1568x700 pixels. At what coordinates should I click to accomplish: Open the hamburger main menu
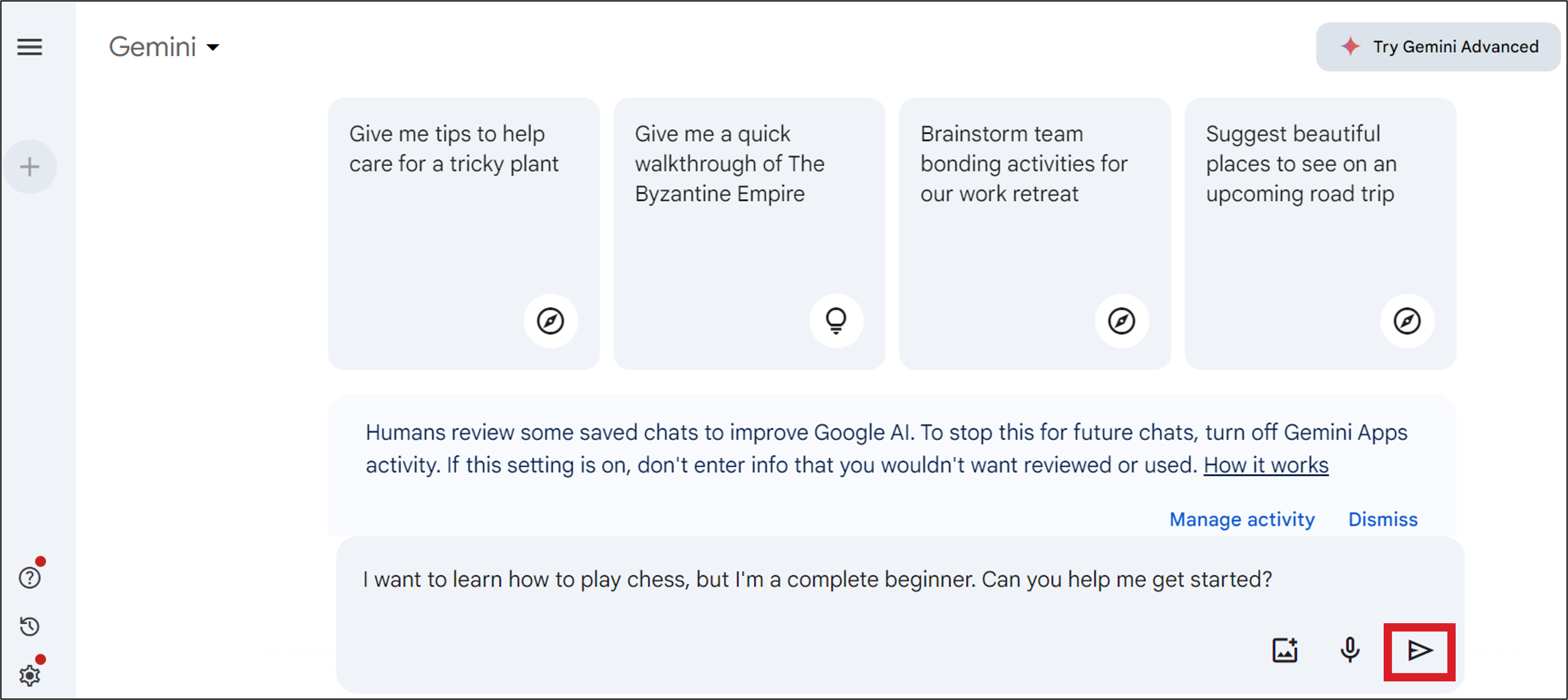(29, 47)
